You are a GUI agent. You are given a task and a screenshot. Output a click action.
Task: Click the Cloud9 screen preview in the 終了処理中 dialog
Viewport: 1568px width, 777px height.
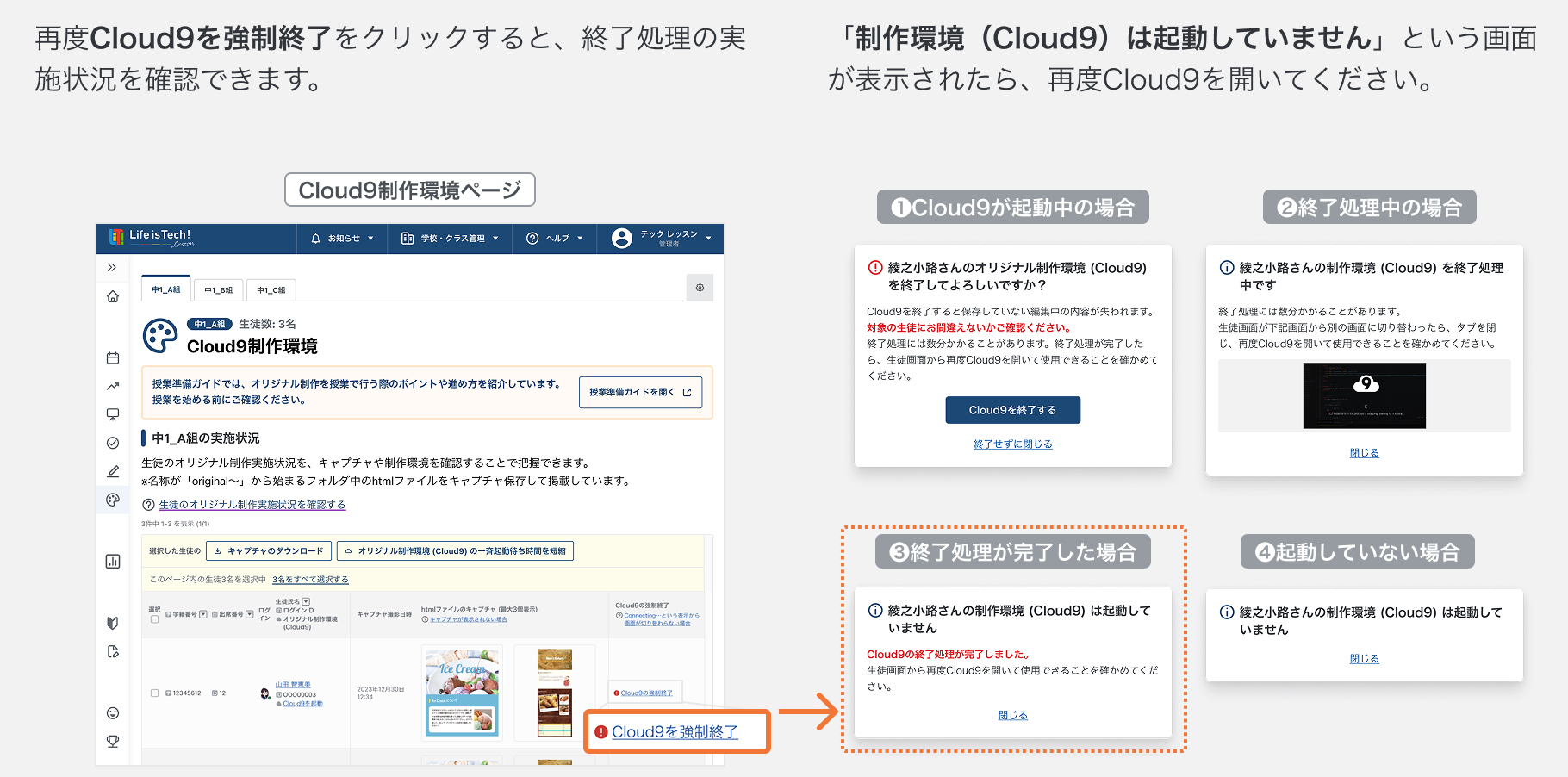tap(1364, 395)
